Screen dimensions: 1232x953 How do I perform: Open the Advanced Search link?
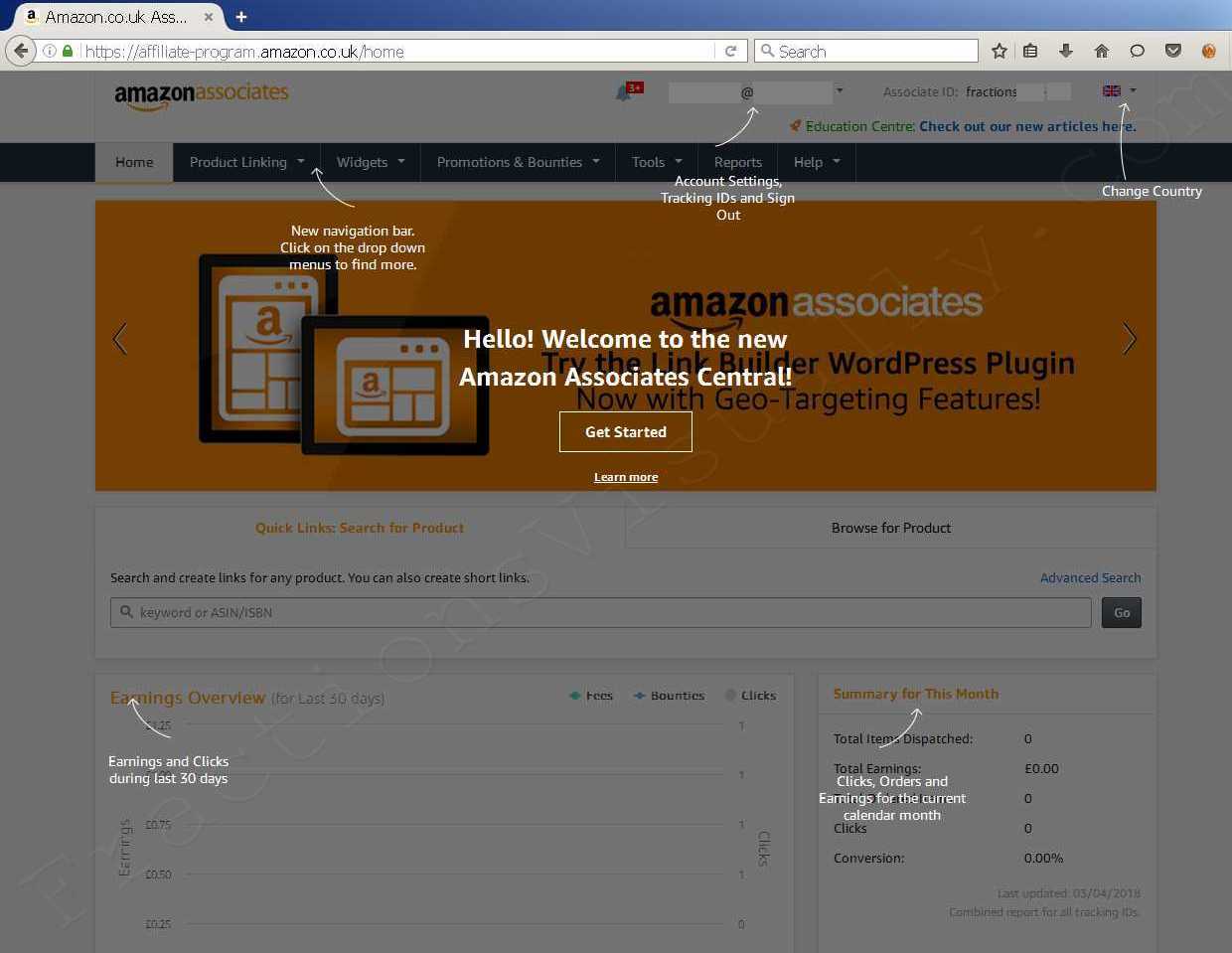pyautogui.click(x=1090, y=577)
